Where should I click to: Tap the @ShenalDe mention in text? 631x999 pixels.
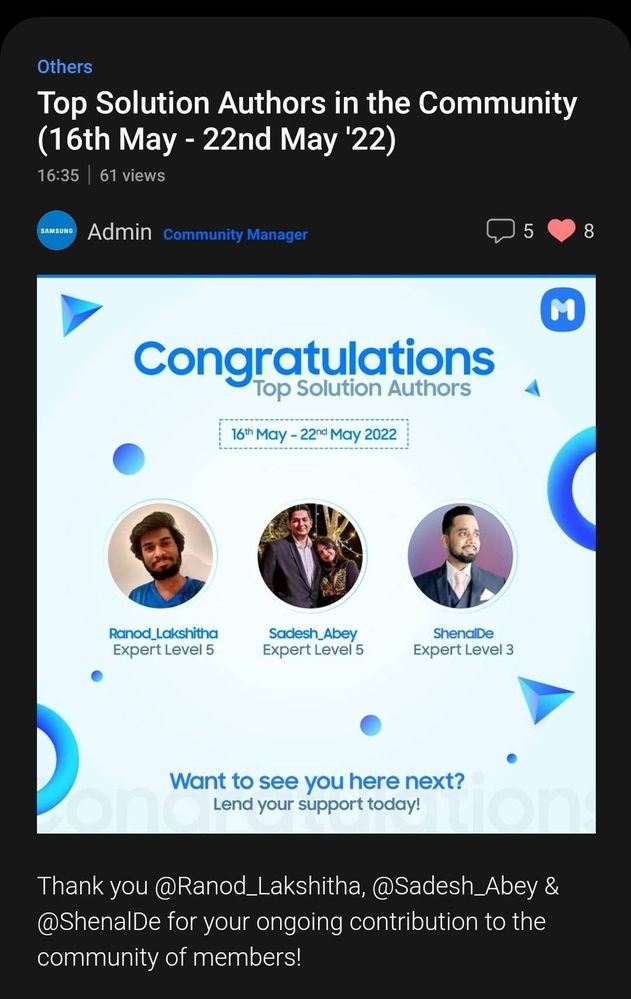(99, 922)
